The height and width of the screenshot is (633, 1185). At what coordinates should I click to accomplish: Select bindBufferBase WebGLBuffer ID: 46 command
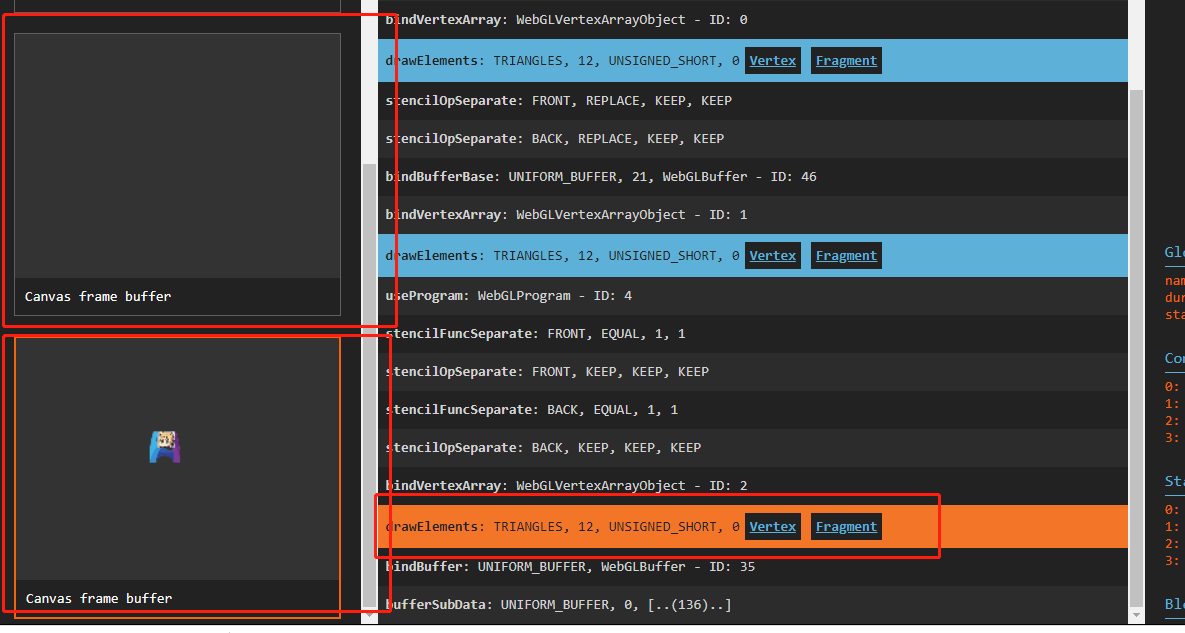coord(753,177)
